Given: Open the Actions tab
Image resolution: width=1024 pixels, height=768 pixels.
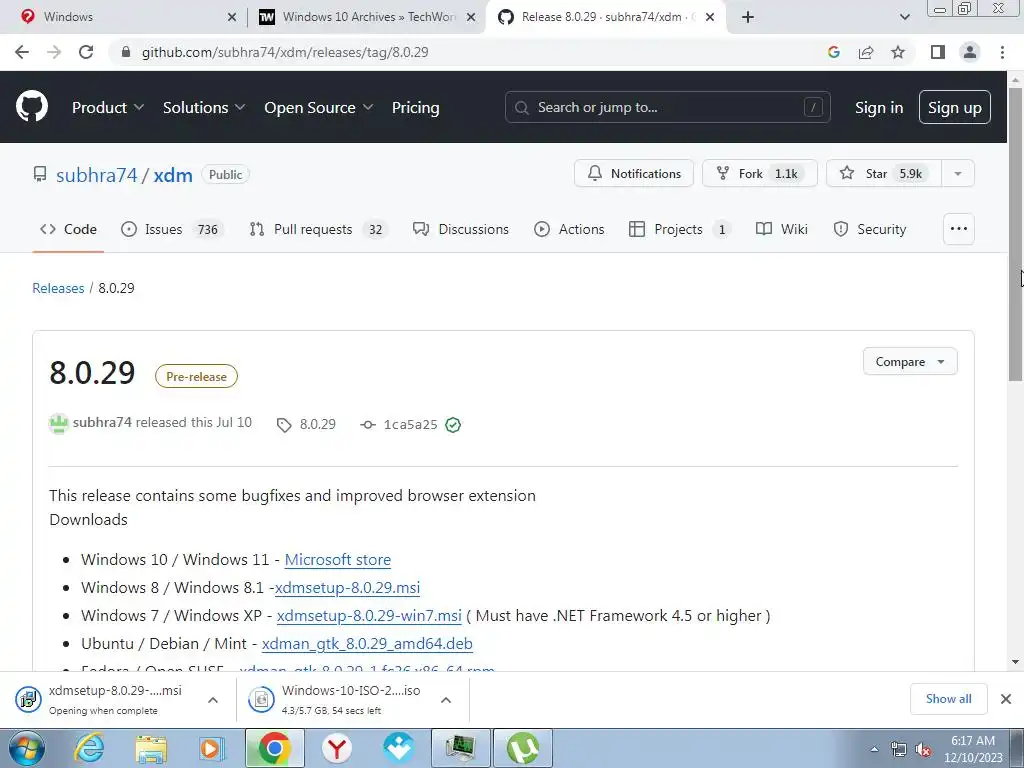Looking at the screenshot, I should click(x=569, y=229).
